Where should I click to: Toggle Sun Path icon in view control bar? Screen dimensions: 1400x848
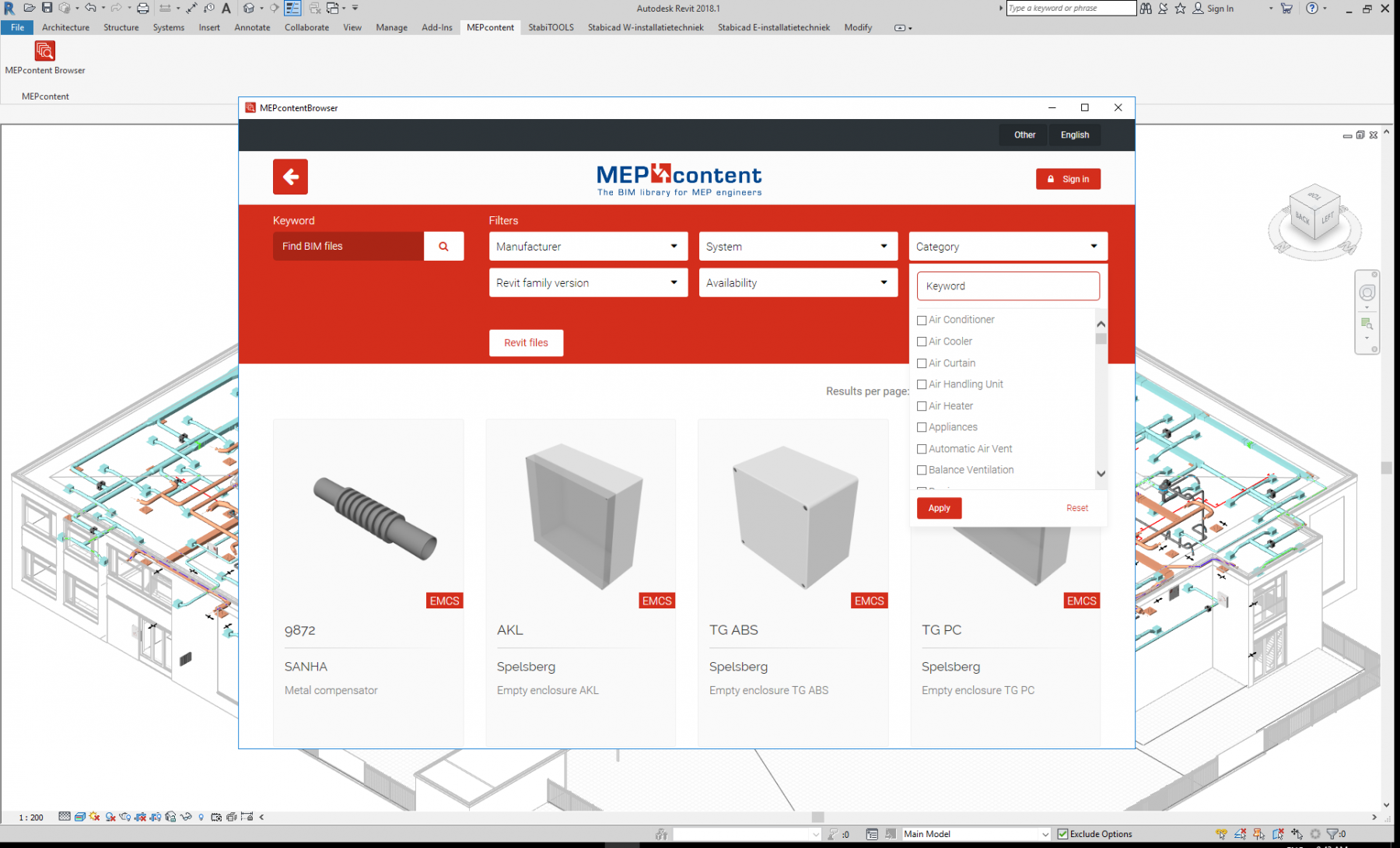(94, 817)
